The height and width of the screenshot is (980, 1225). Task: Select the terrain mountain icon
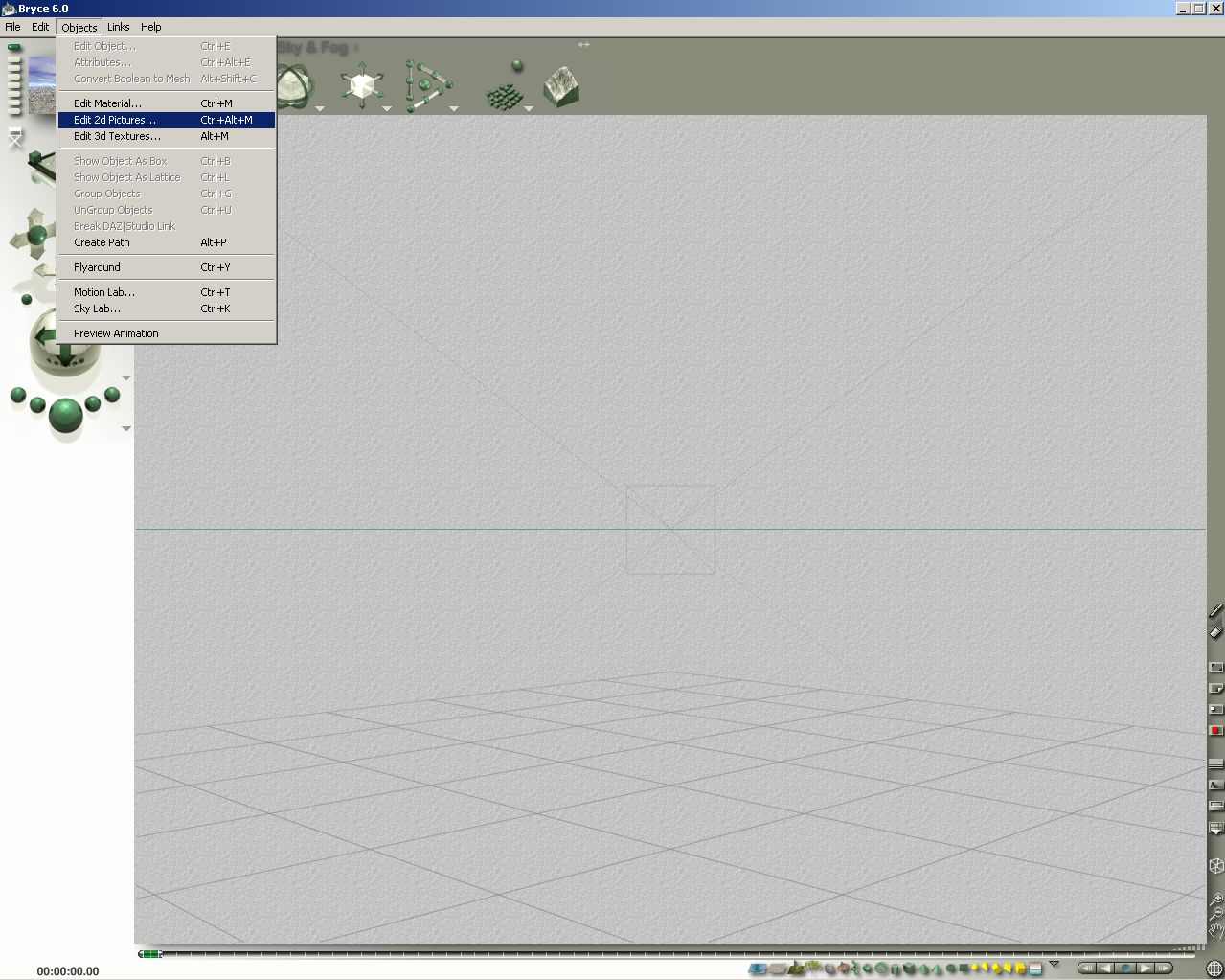[x=794, y=968]
